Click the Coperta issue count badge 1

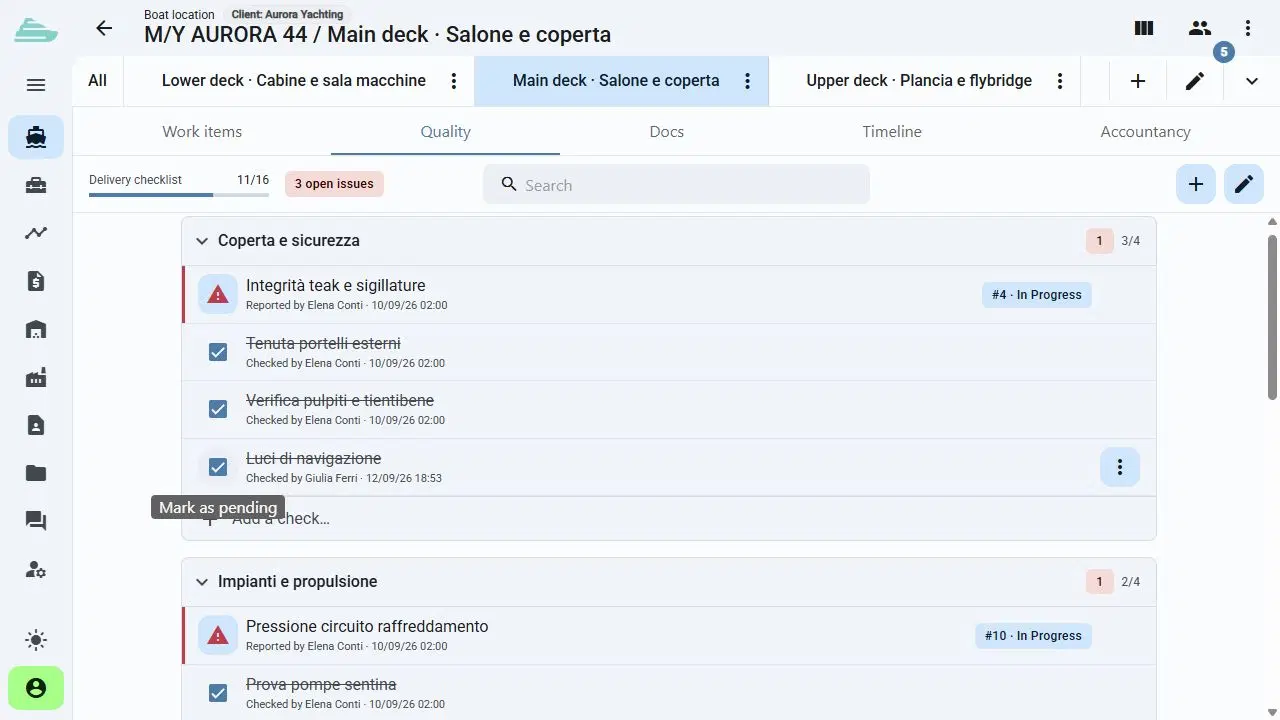tap(1099, 241)
